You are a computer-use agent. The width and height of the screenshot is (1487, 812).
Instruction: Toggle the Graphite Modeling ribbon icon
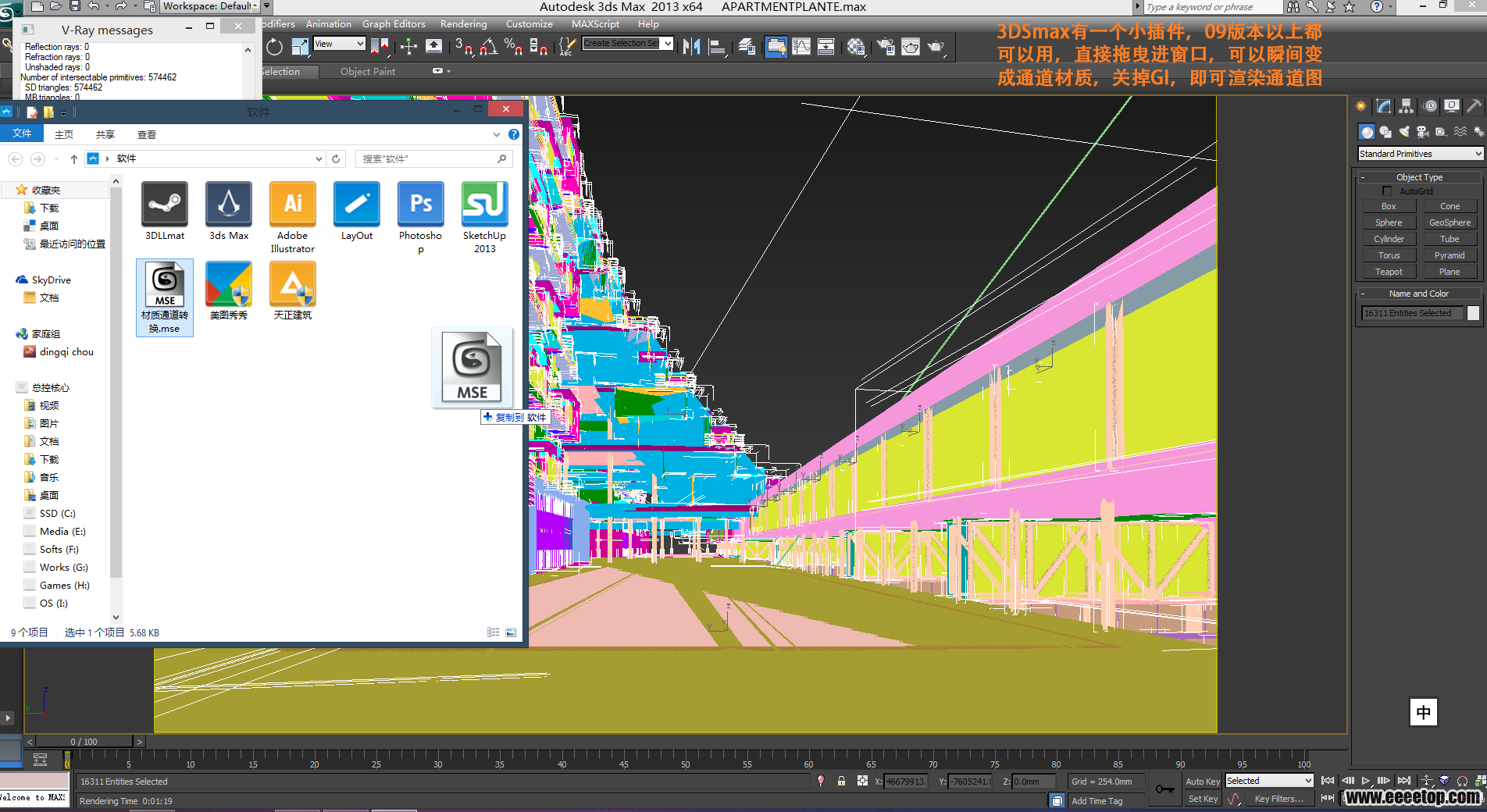pyautogui.click(x=776, y=47)
